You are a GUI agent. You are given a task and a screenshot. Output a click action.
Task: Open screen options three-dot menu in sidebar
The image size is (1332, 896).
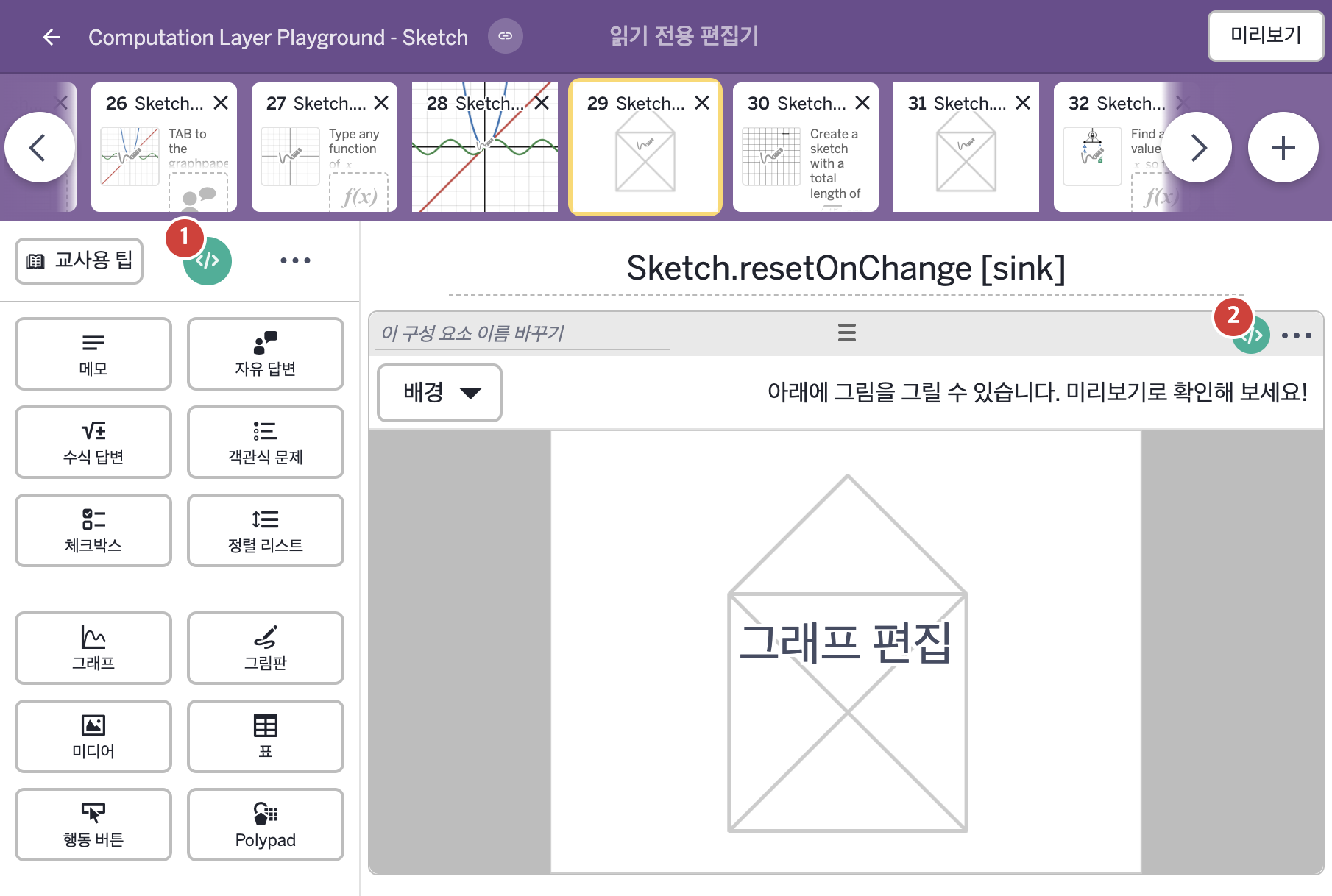pyautogui.click(x=295, y=260)
